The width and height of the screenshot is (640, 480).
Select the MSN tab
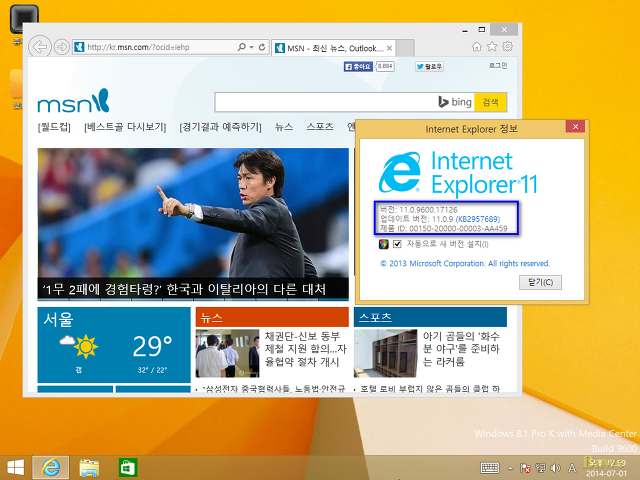333,48
